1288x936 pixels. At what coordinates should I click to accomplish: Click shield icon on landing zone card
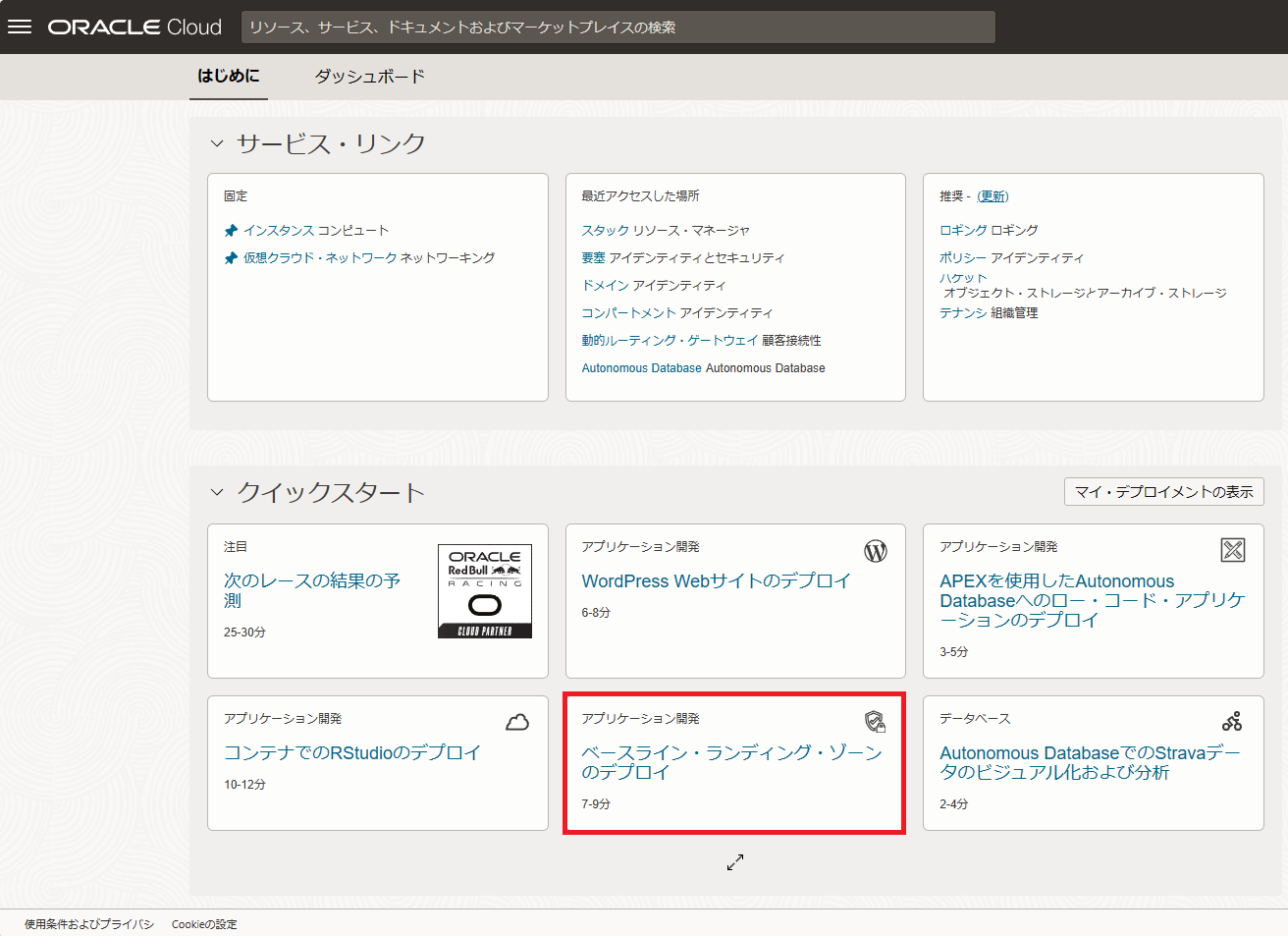tap(876, 722)
